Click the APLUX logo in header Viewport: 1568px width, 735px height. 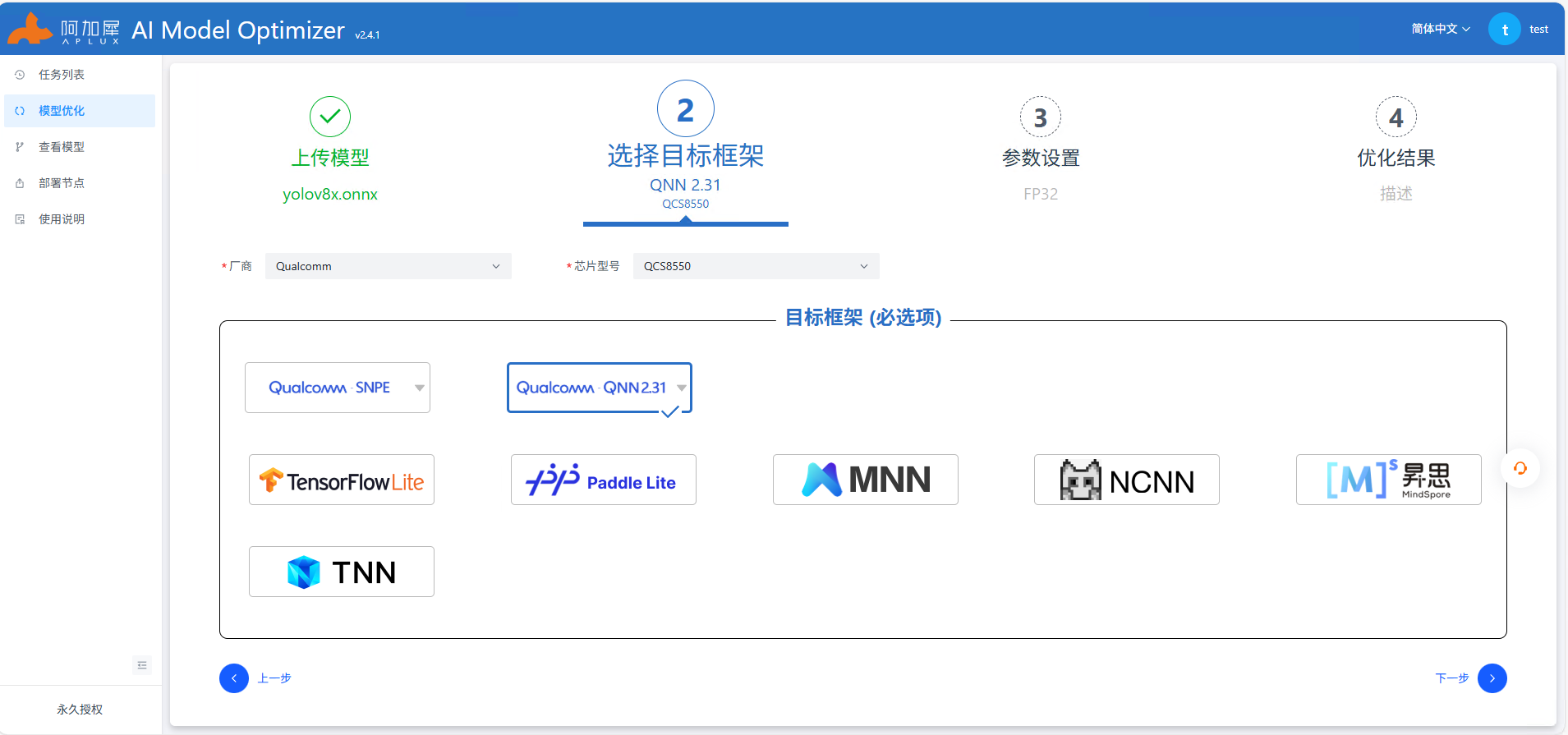(x=63, y=30)
